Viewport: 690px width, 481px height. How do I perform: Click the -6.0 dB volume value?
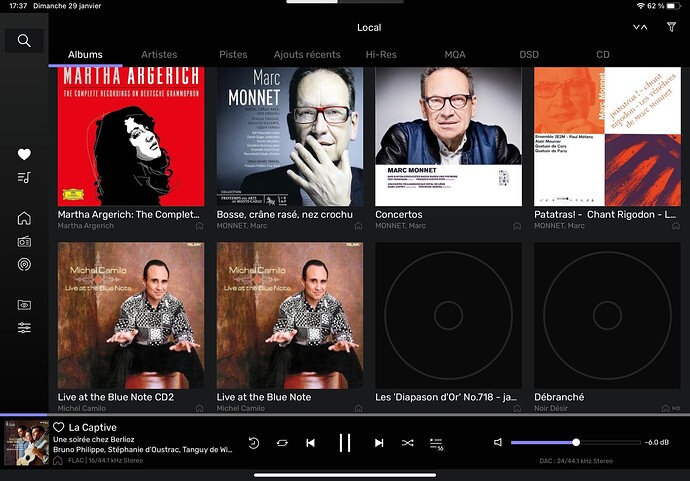[x=657, y=442]
